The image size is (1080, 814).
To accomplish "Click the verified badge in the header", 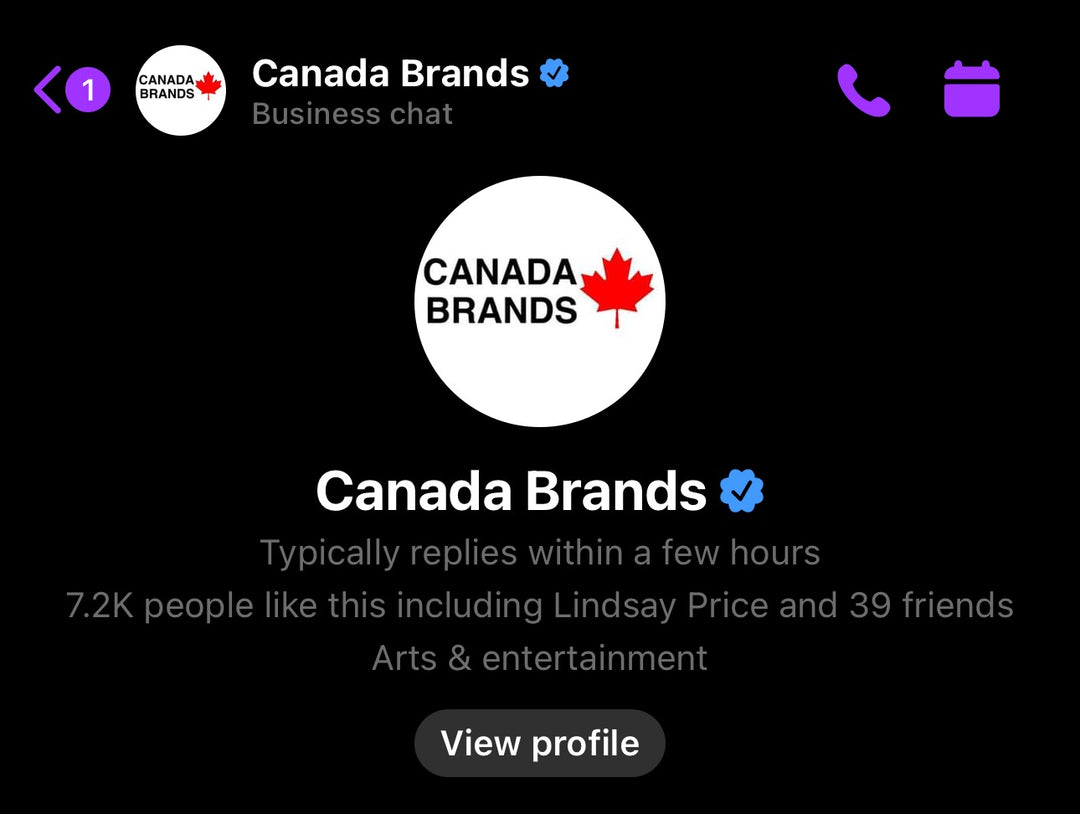I will point(554,73).
